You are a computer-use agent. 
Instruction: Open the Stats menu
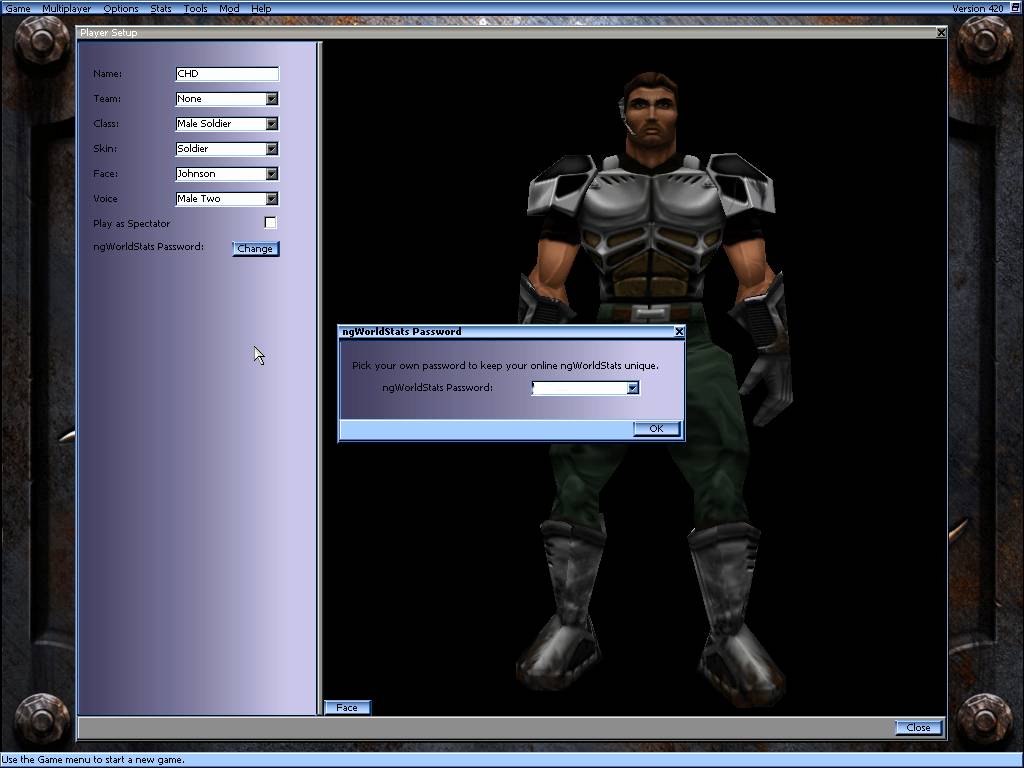coord(161,8)
